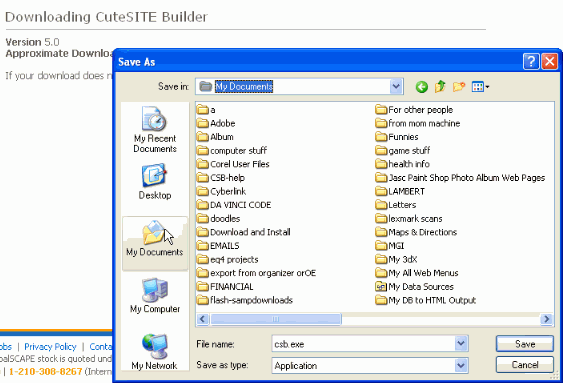
Task: Select the MGI folder
Action: pos(390,246)
